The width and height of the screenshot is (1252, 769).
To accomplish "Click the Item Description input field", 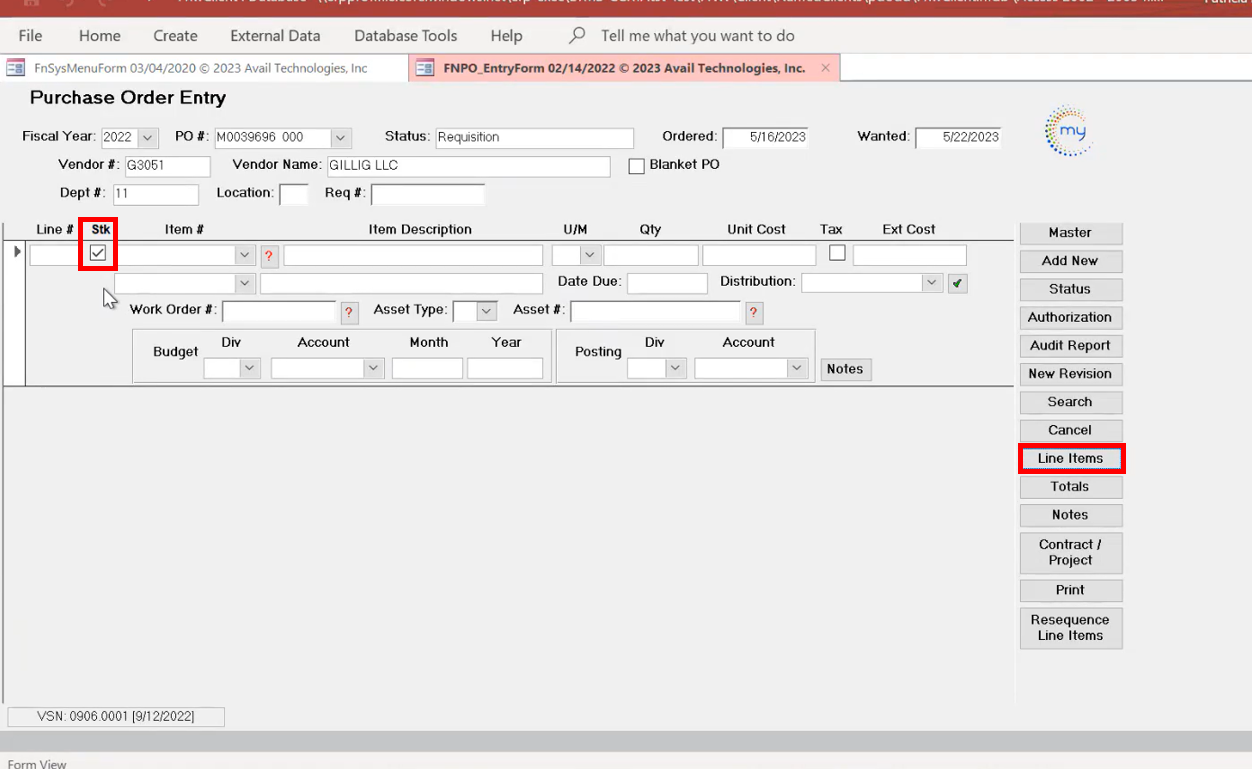I will coord(412,255).
